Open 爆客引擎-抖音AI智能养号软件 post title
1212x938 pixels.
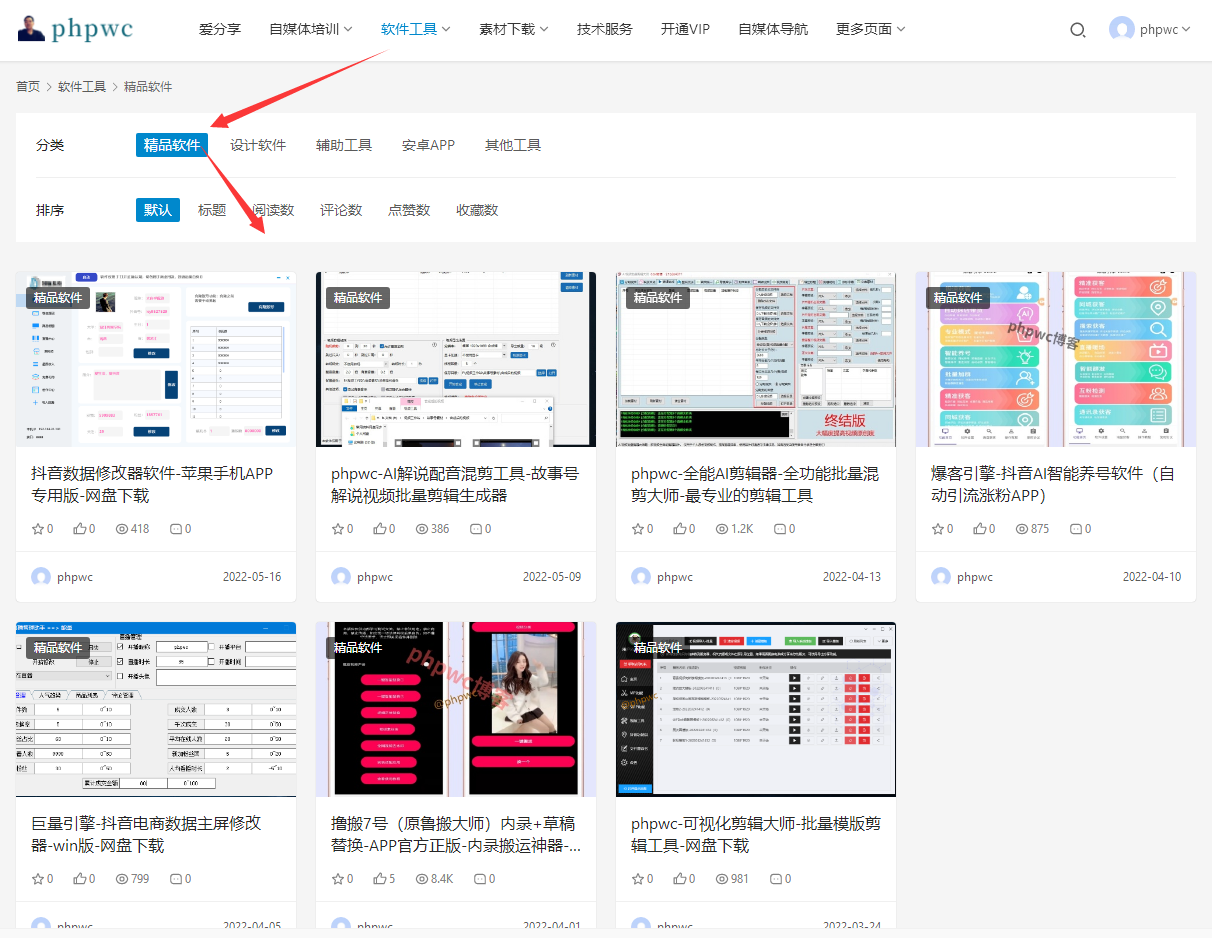[1053, 484]
